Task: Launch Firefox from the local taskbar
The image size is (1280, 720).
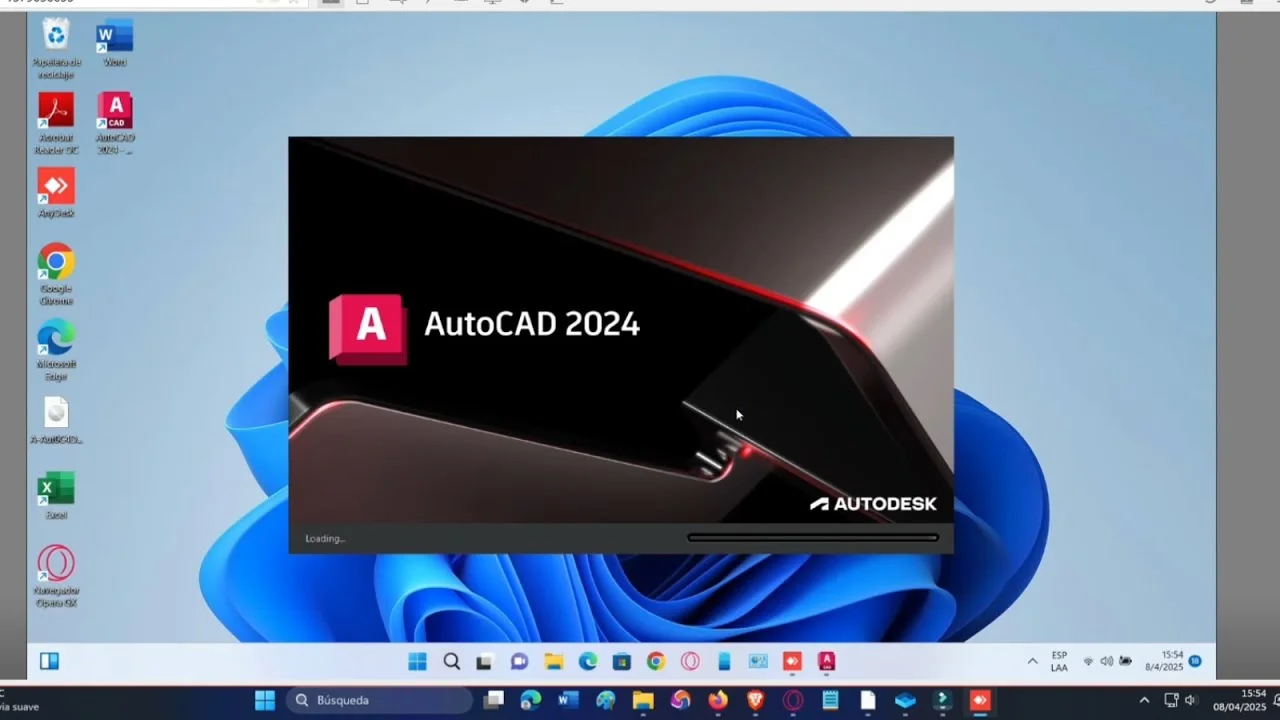Action: point(718,700)
